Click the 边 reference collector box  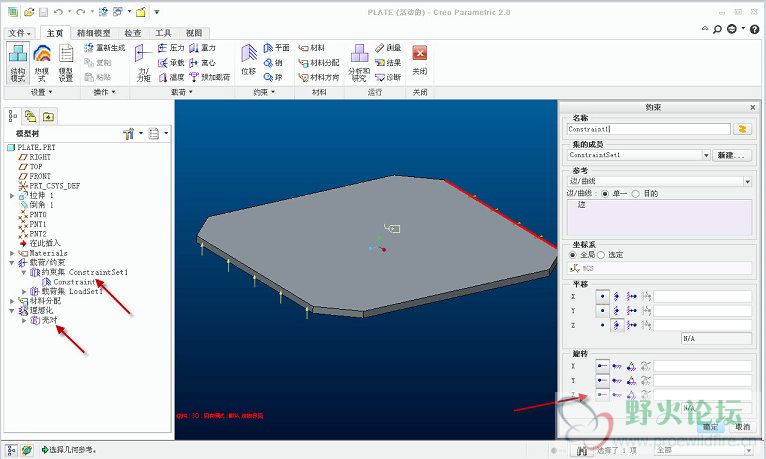click(659, 218)
